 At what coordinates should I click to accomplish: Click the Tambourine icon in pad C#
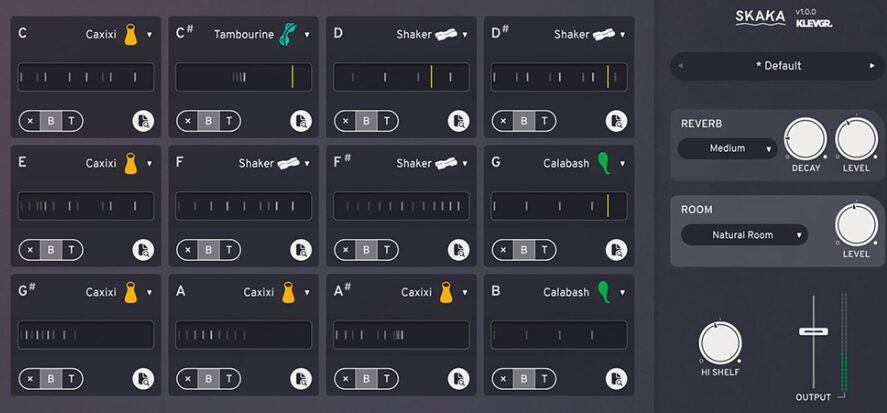(x=288, y=35)
